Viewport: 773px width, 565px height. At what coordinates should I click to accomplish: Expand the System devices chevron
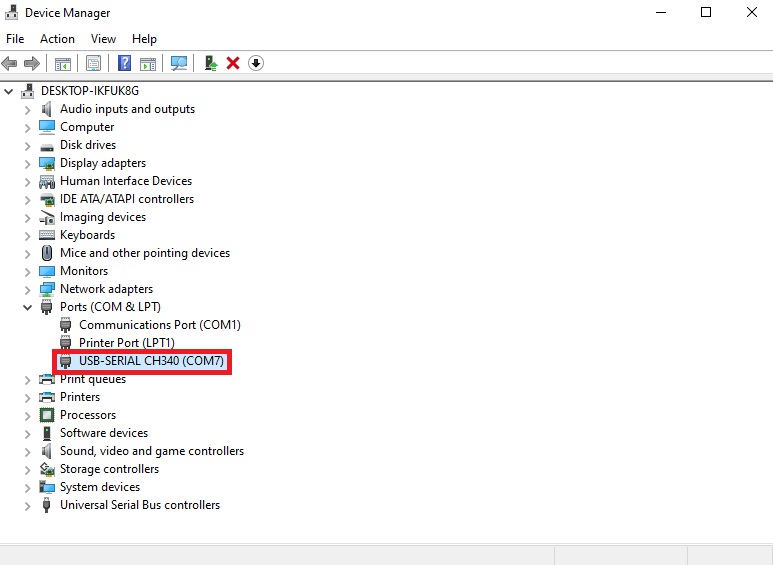(x=28, y=488)
